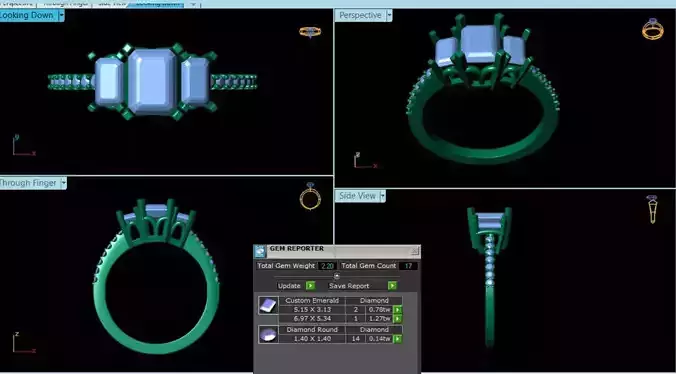Select the 1.40 X 1.40 size cell
The image size is (676, 374).
tap(312, 339)
